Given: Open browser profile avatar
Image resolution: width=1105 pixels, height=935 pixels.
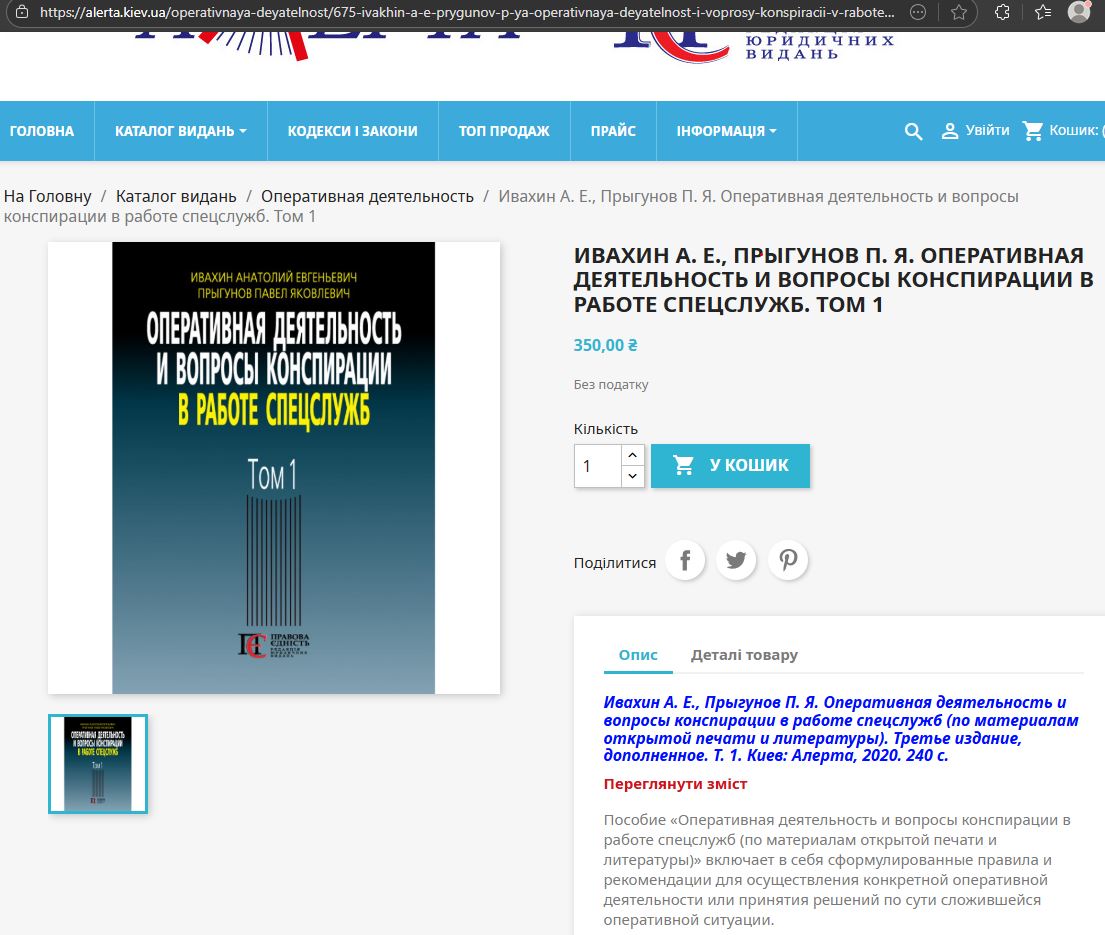Looking at the screenshot, I should click(x=1079, y=13).
